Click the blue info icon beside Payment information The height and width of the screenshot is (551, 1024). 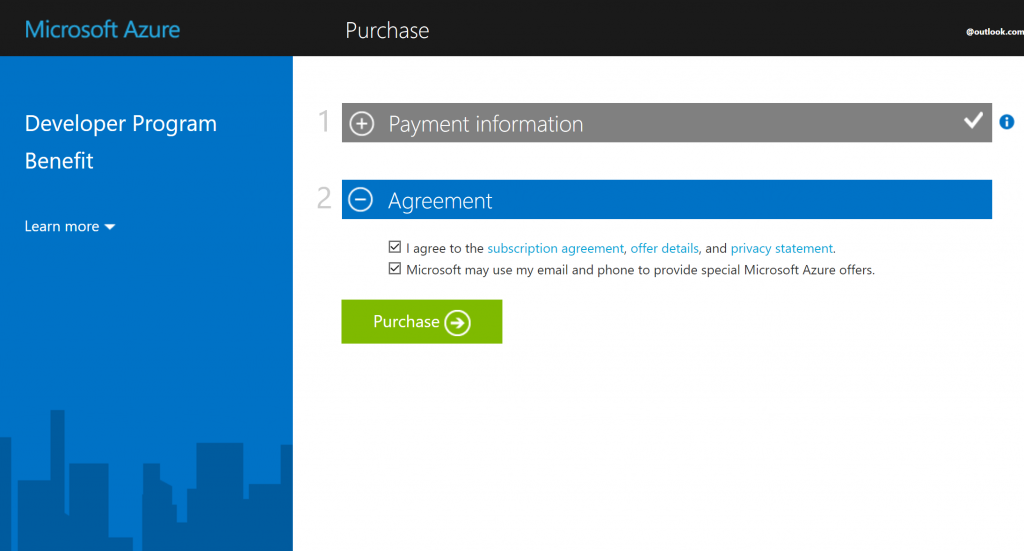(x=1007, y=122)
